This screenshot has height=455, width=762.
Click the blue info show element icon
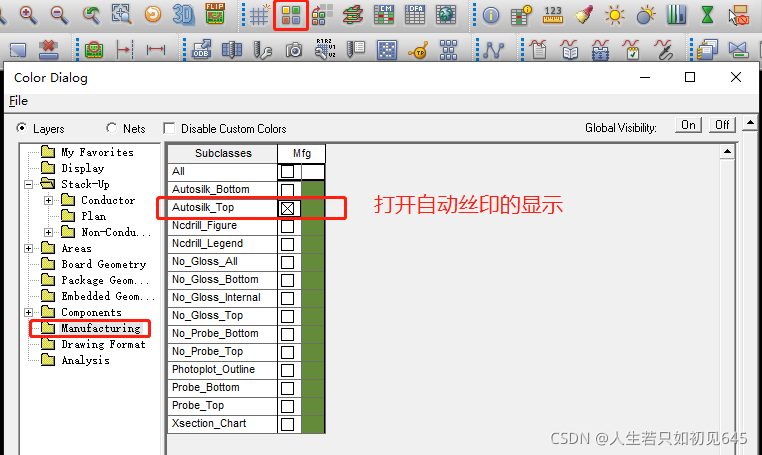point(491,15)
